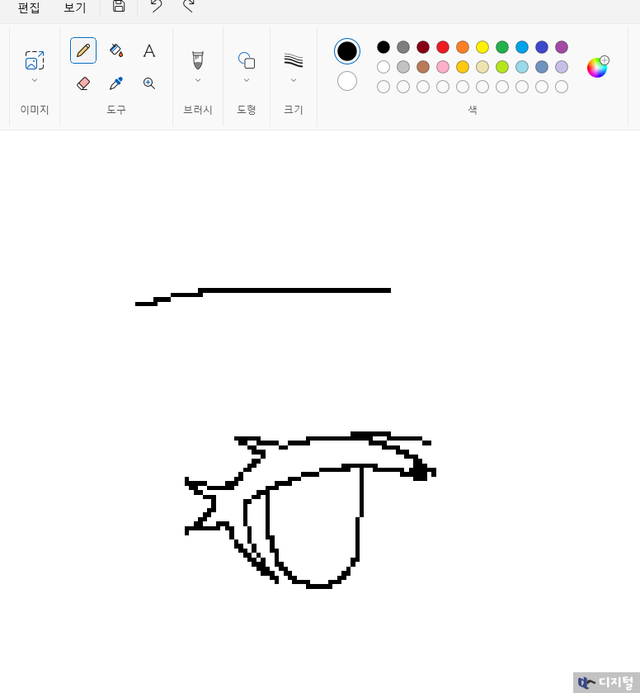This screenshot has height=693, width=640.
Task: Click the image selection tool icon
Action: pos(34,61)
